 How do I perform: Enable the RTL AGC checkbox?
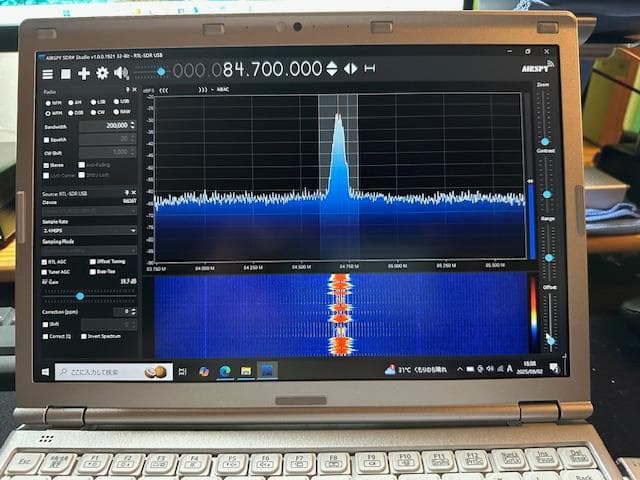coord(44,262)
